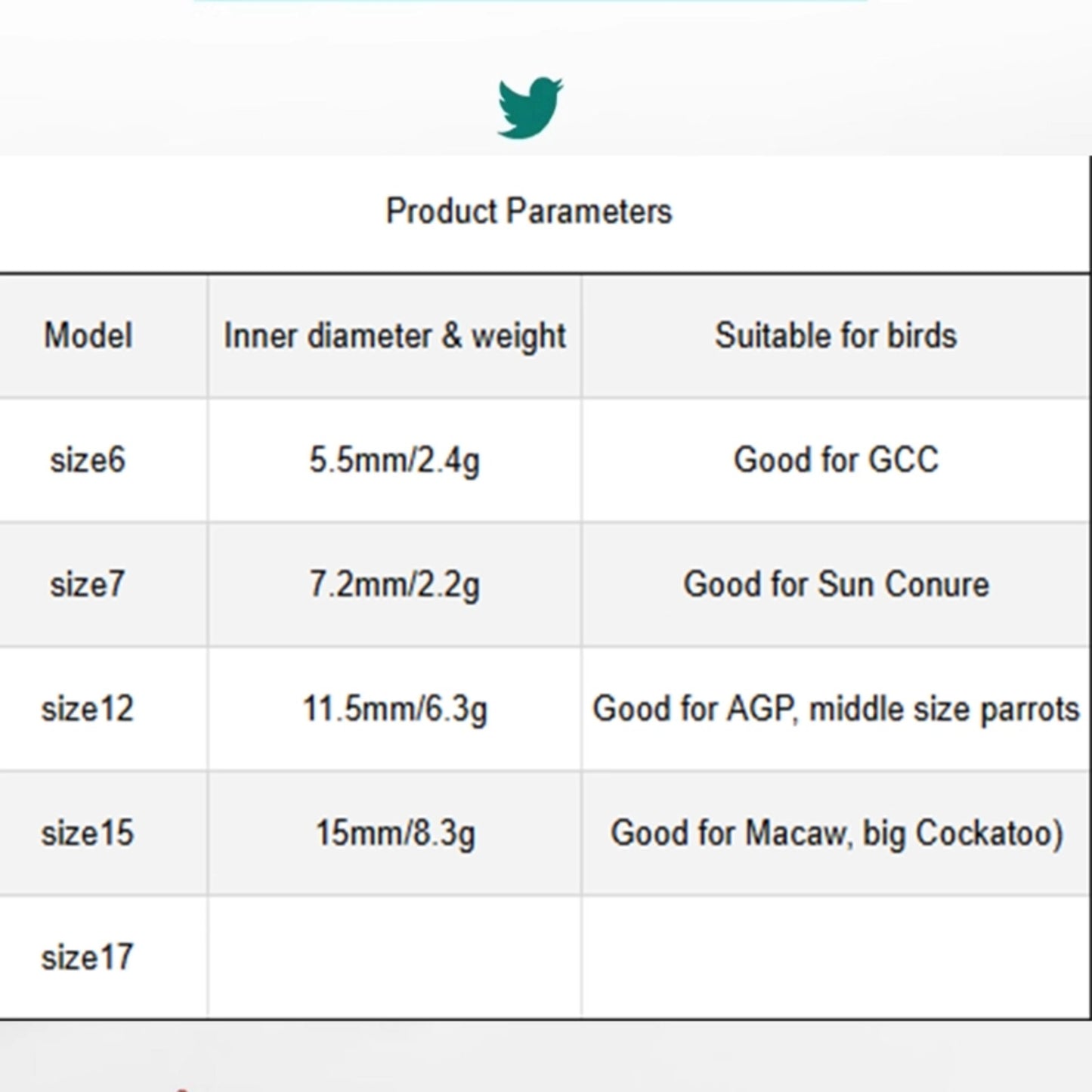Image resolution: width=1092 pixels, height=1092 pixels.
Task: Select the size17 model cell
Action: (x=88, y=957)
